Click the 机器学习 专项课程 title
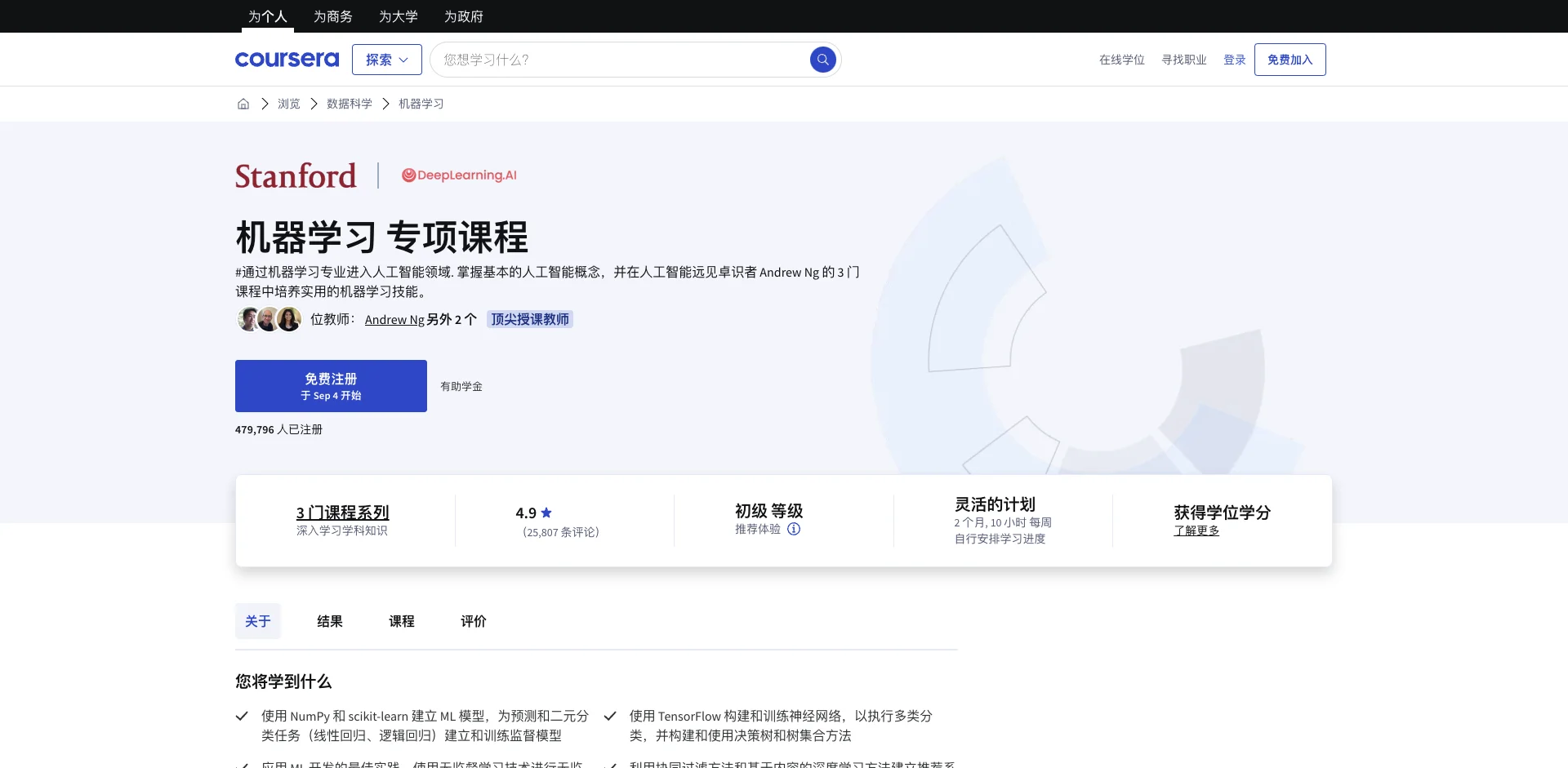Image resolution: width=1568 pixels, height=768 pixels. point(381,238)
